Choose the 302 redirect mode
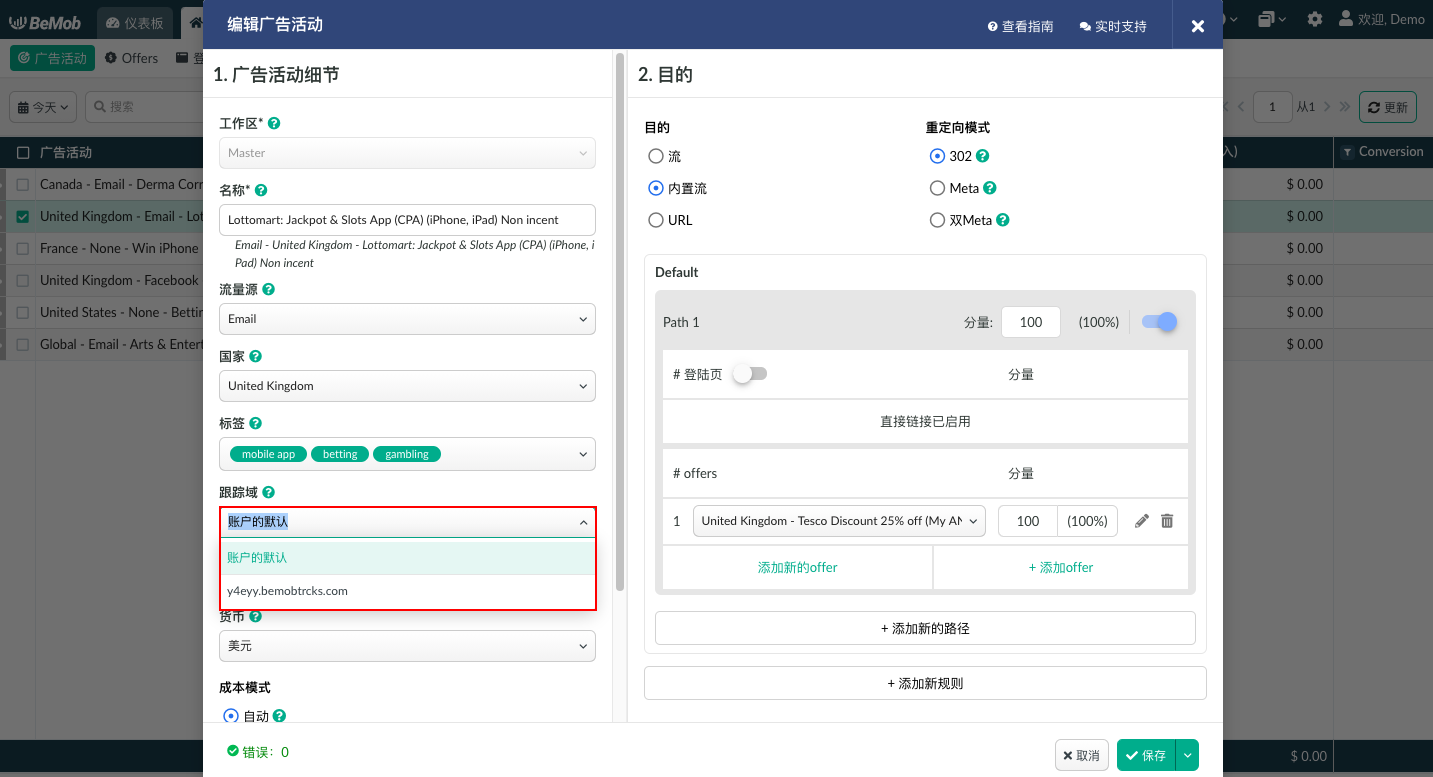Image resolution: width=1433 pixels, height=777 pixels. tap(937, 156)
